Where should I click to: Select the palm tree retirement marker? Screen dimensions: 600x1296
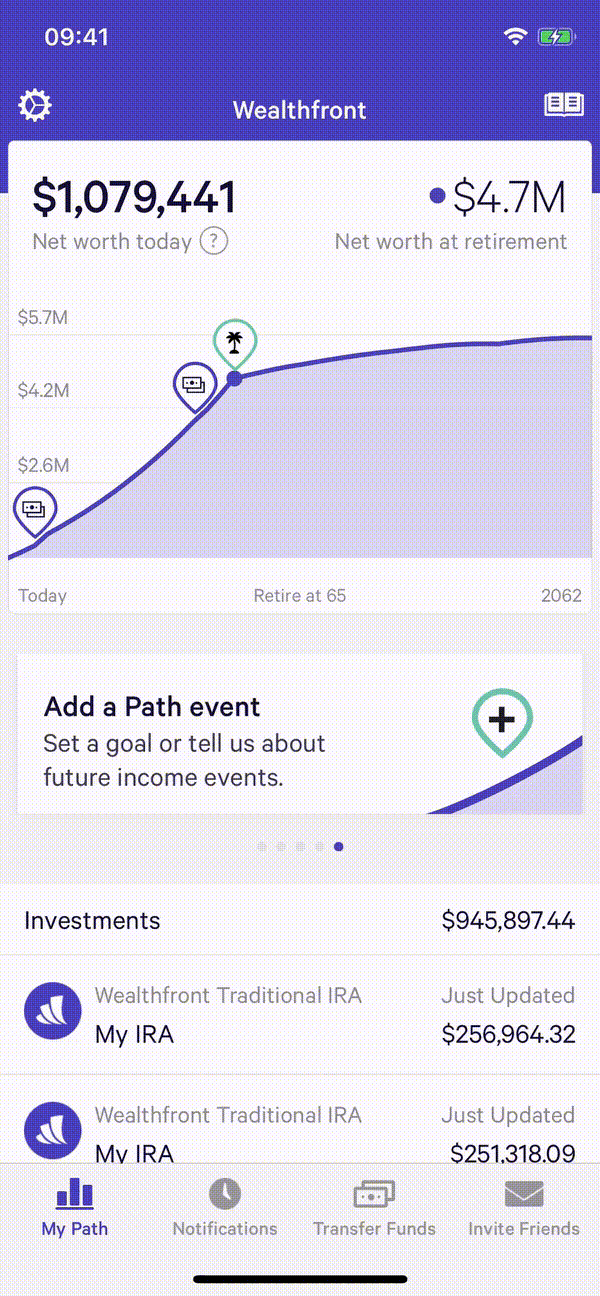click(234, 343)
